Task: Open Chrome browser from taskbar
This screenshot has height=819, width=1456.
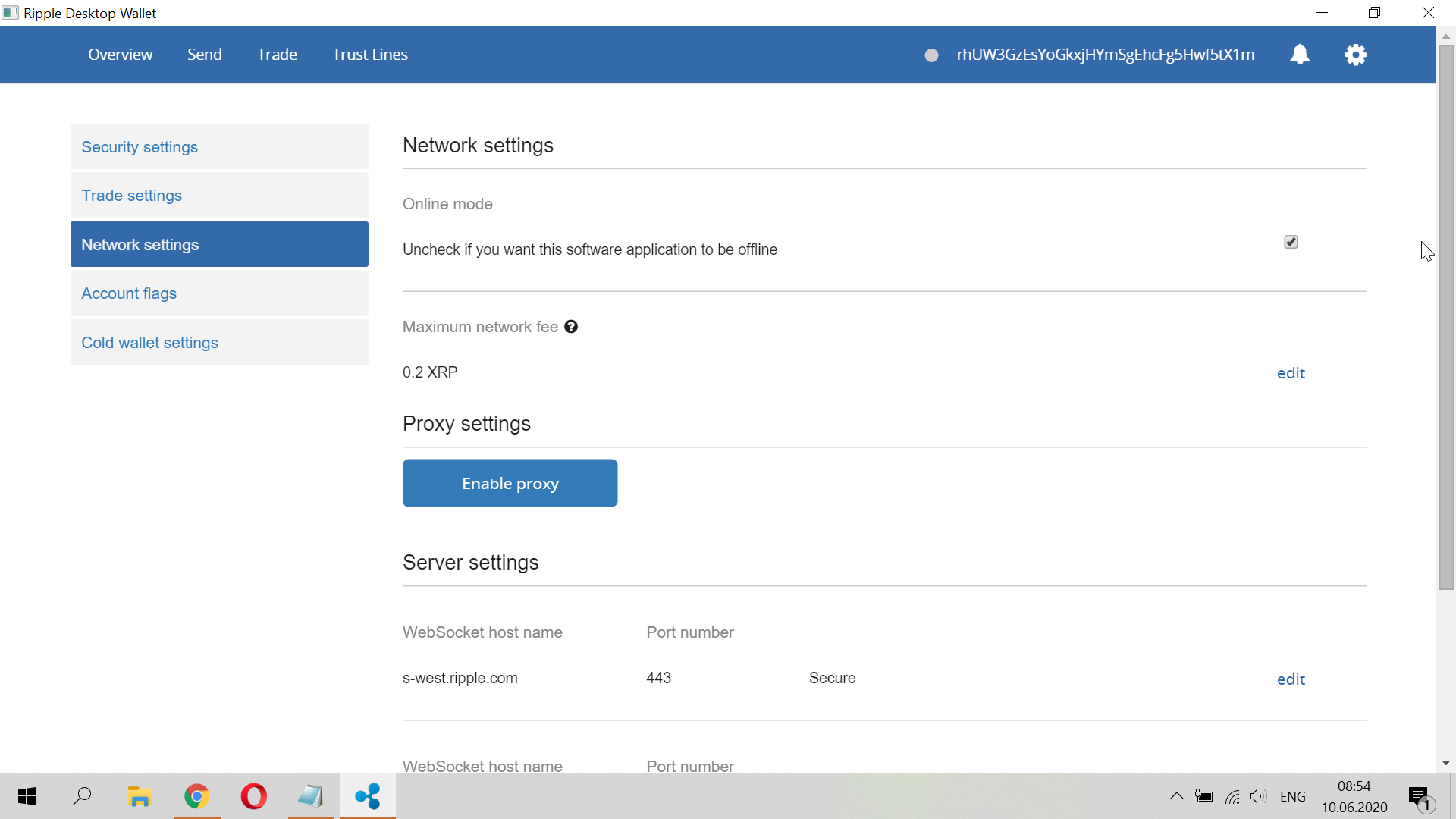Action: click(x=197, y=796)
